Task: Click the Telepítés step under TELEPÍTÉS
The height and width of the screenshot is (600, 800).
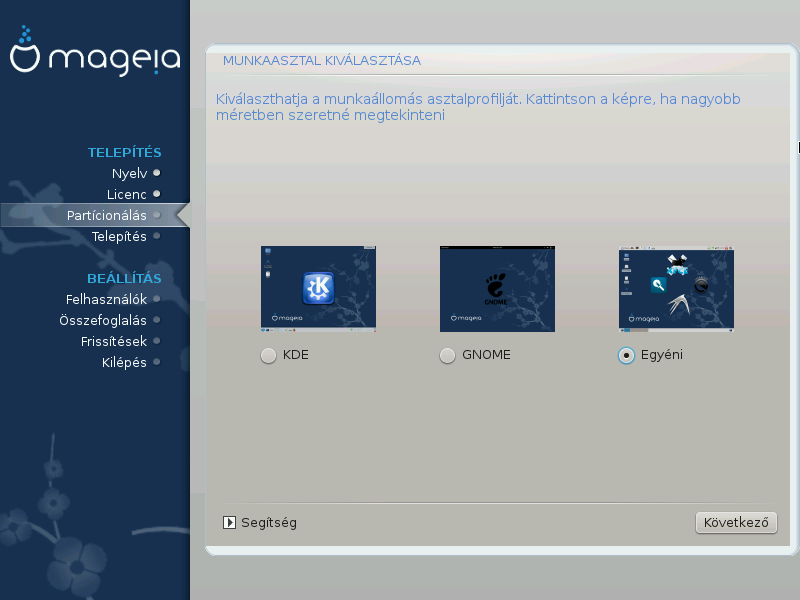Action: (119, 236)
